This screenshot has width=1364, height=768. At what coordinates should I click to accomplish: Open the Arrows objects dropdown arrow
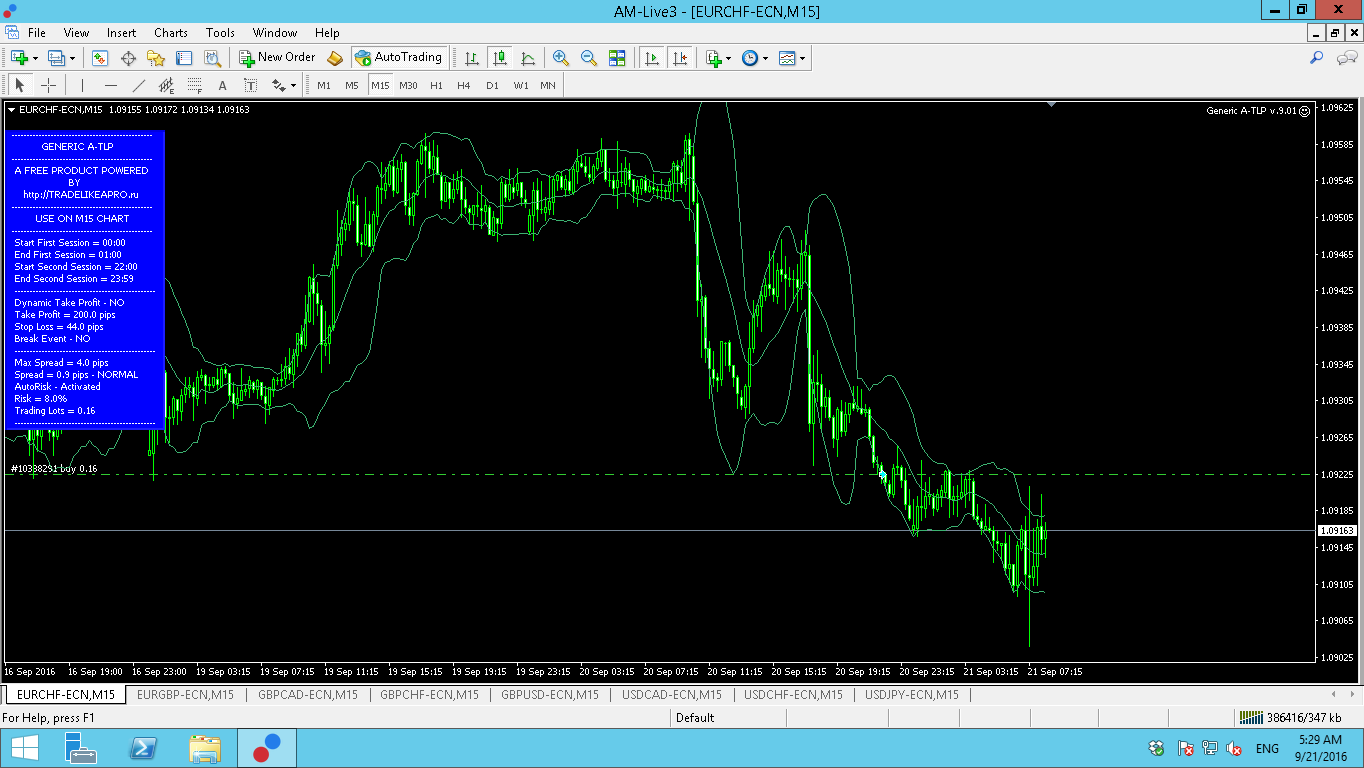coord(293,85)
